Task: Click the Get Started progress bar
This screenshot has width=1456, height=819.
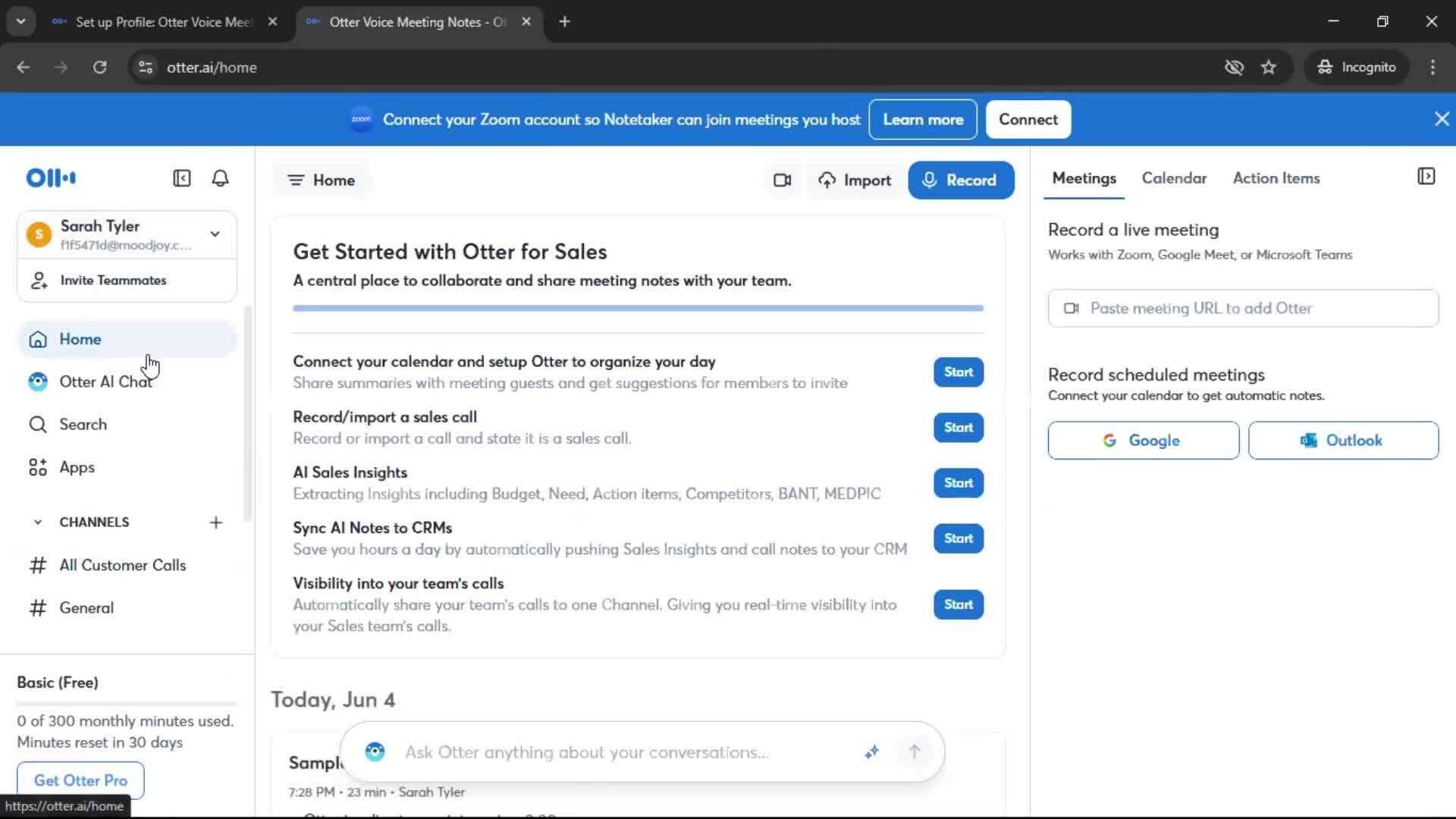Action: pyautogui.click(x=639, y=309)
